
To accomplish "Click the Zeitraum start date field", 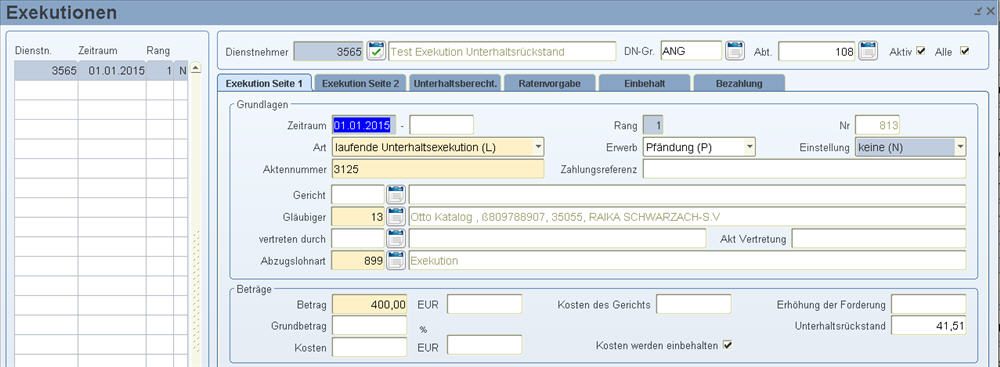I will (x=364, y=125).
